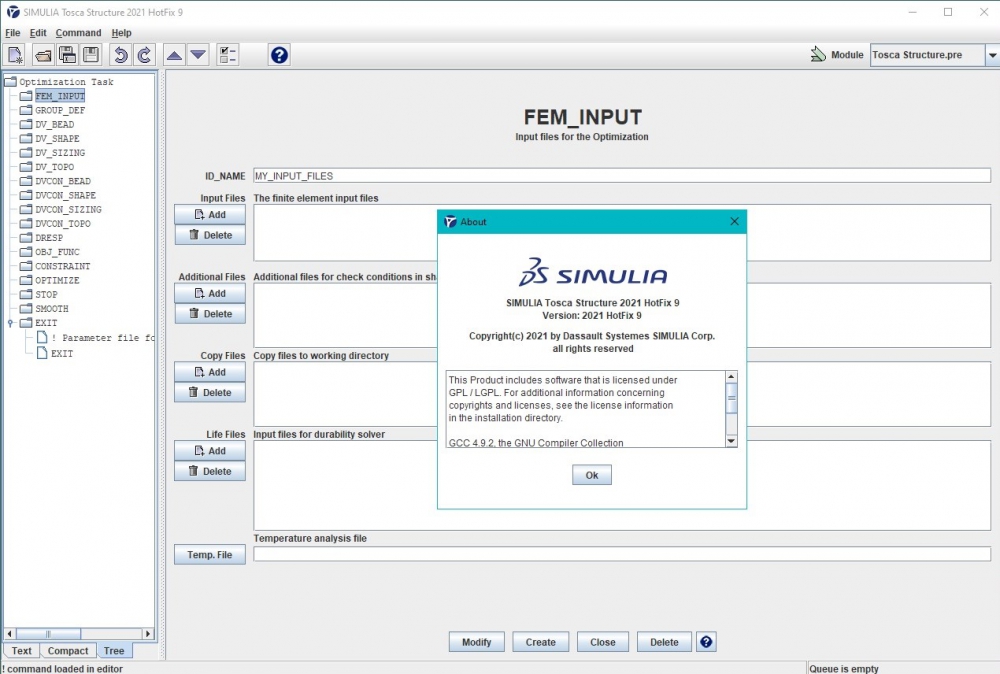Select OPTIMIZE tree node

[57, 281]
